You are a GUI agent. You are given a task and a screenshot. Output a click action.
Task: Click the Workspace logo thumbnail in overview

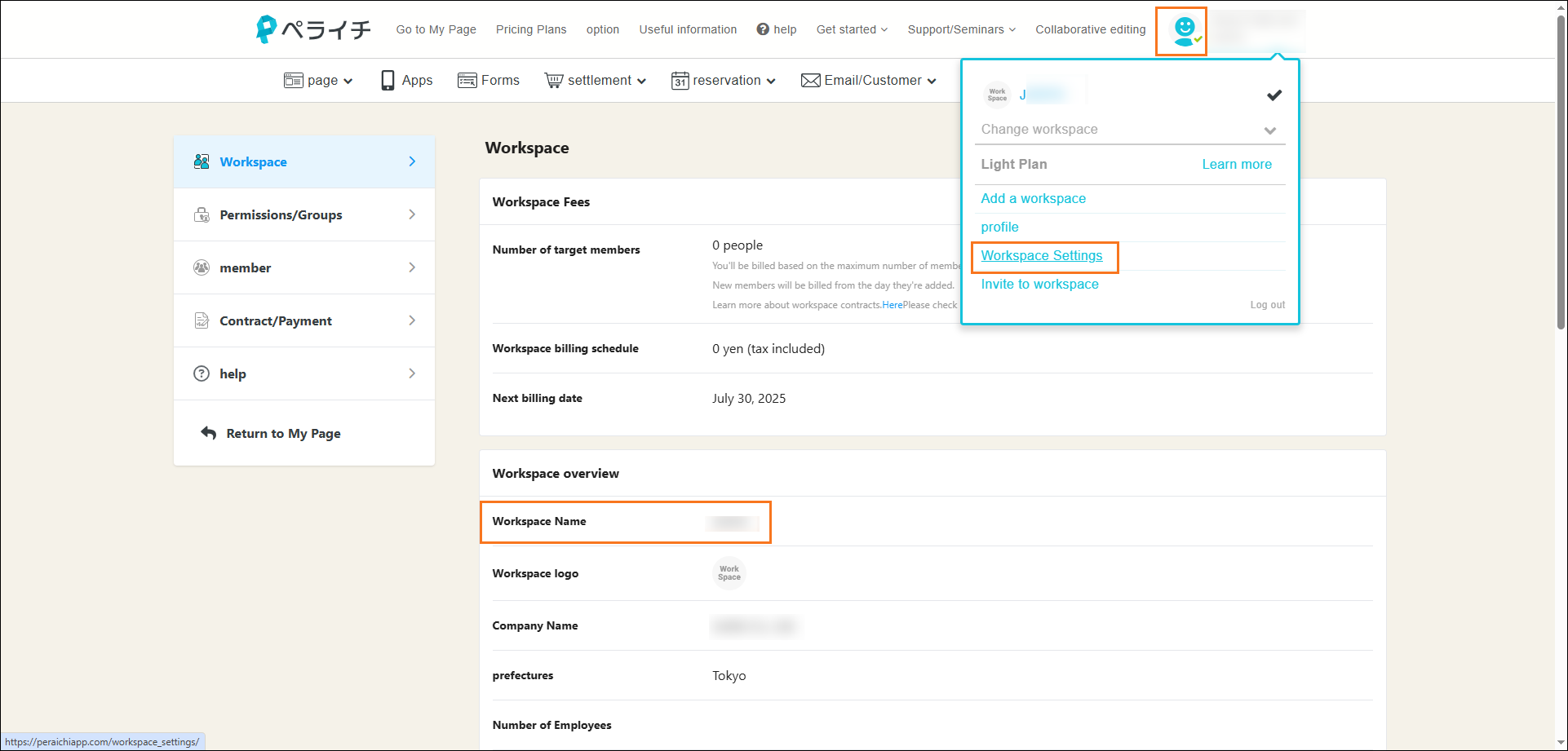(729, 573)
